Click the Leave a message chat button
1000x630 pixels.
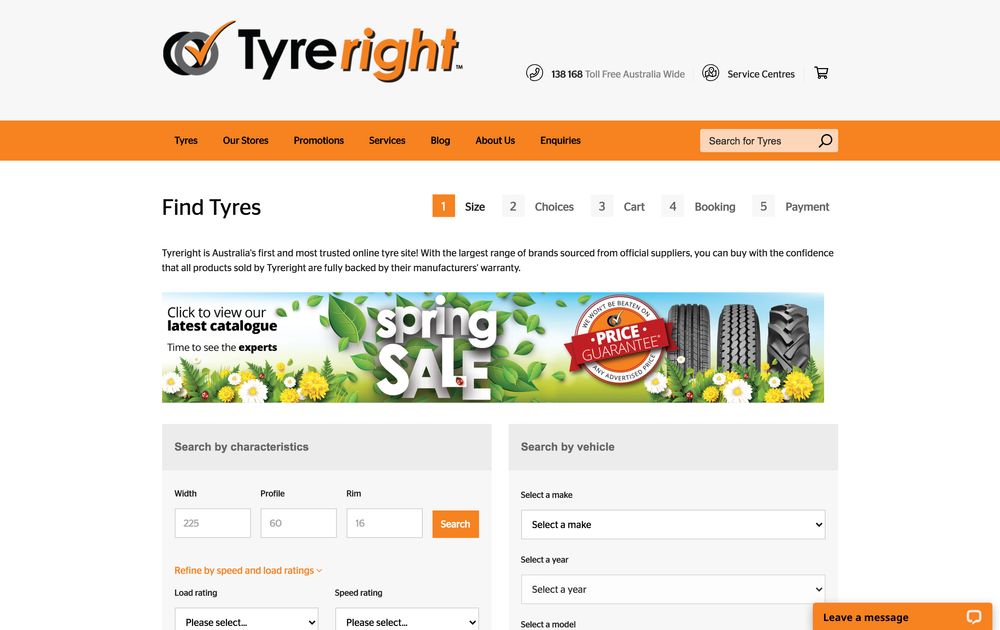[x=902, y=617]
